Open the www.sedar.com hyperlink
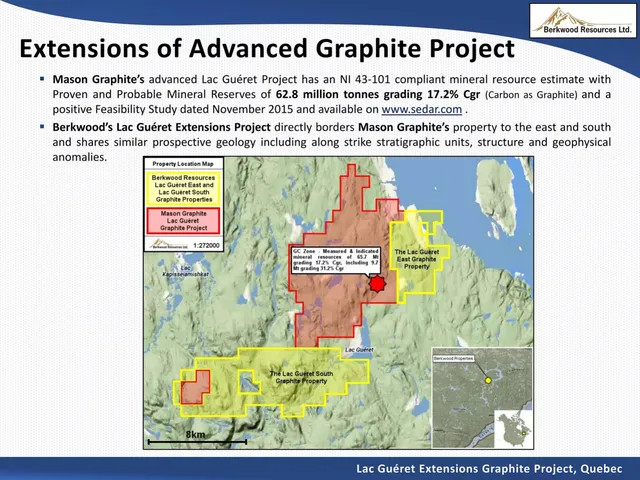The image size is (640, 480). [422, 109]
